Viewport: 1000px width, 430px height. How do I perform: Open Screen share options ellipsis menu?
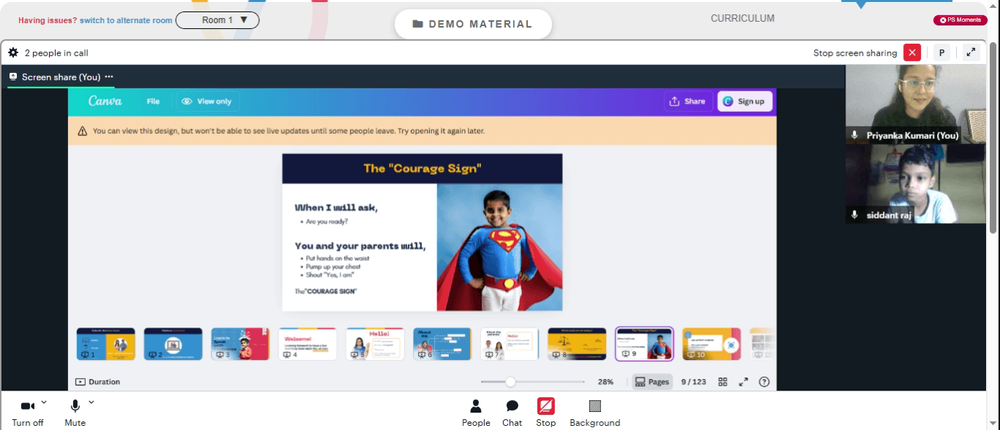pyautogui.click(x=109, y=77)
